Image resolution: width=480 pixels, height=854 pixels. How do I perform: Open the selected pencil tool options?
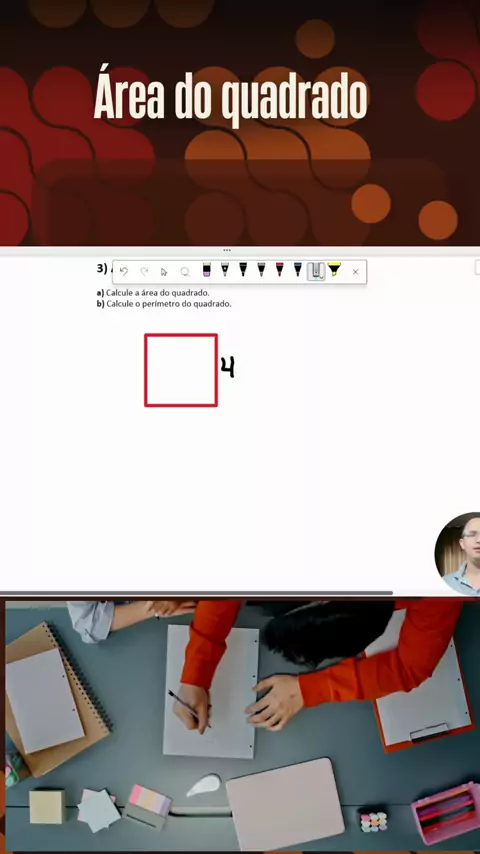pos(317,271)
